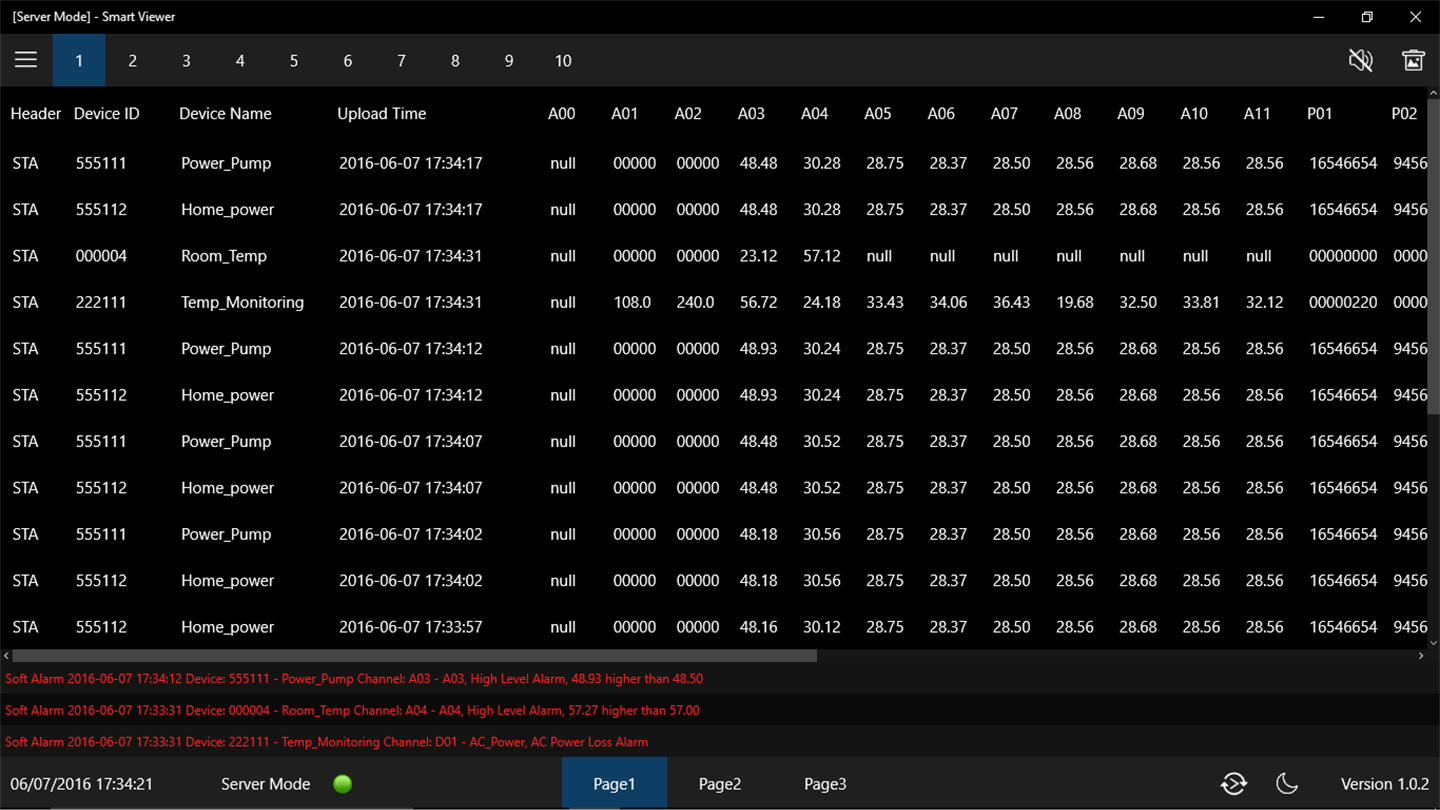Click the 23.12 value in A03

click(x=758, y=256)
